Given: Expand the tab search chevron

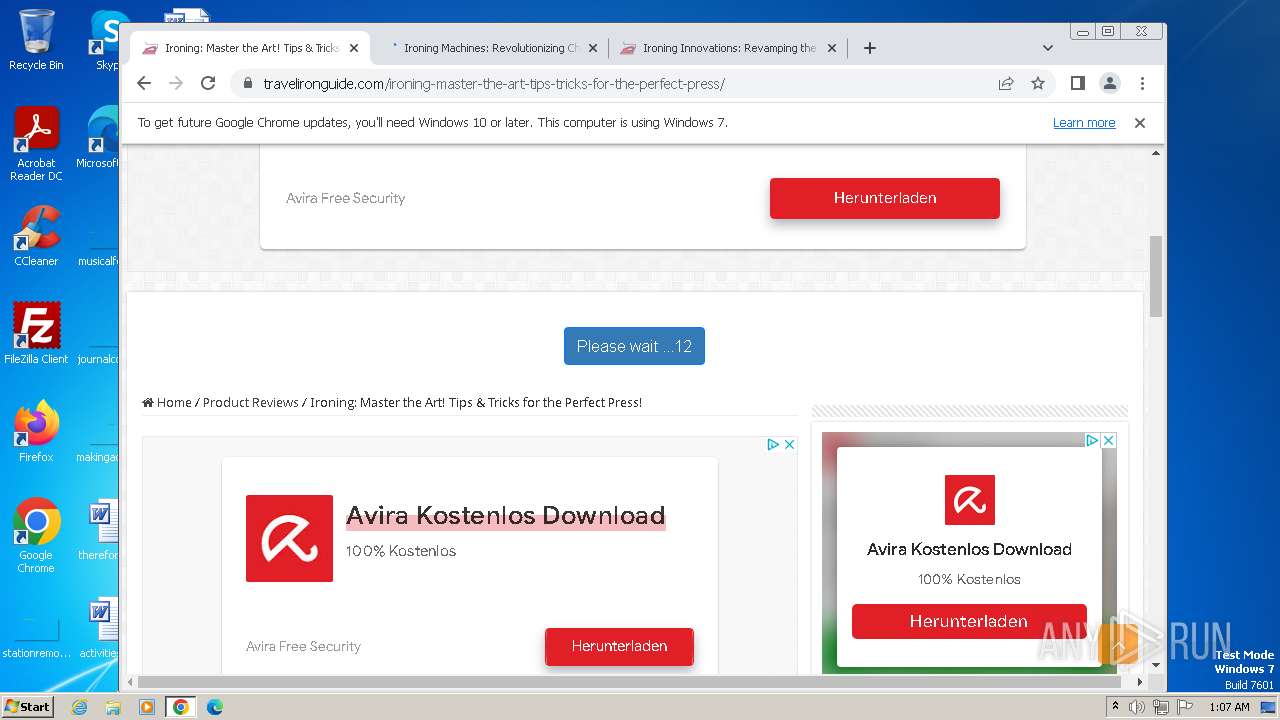Looking at the screenshot, I should pos(1048,48).
